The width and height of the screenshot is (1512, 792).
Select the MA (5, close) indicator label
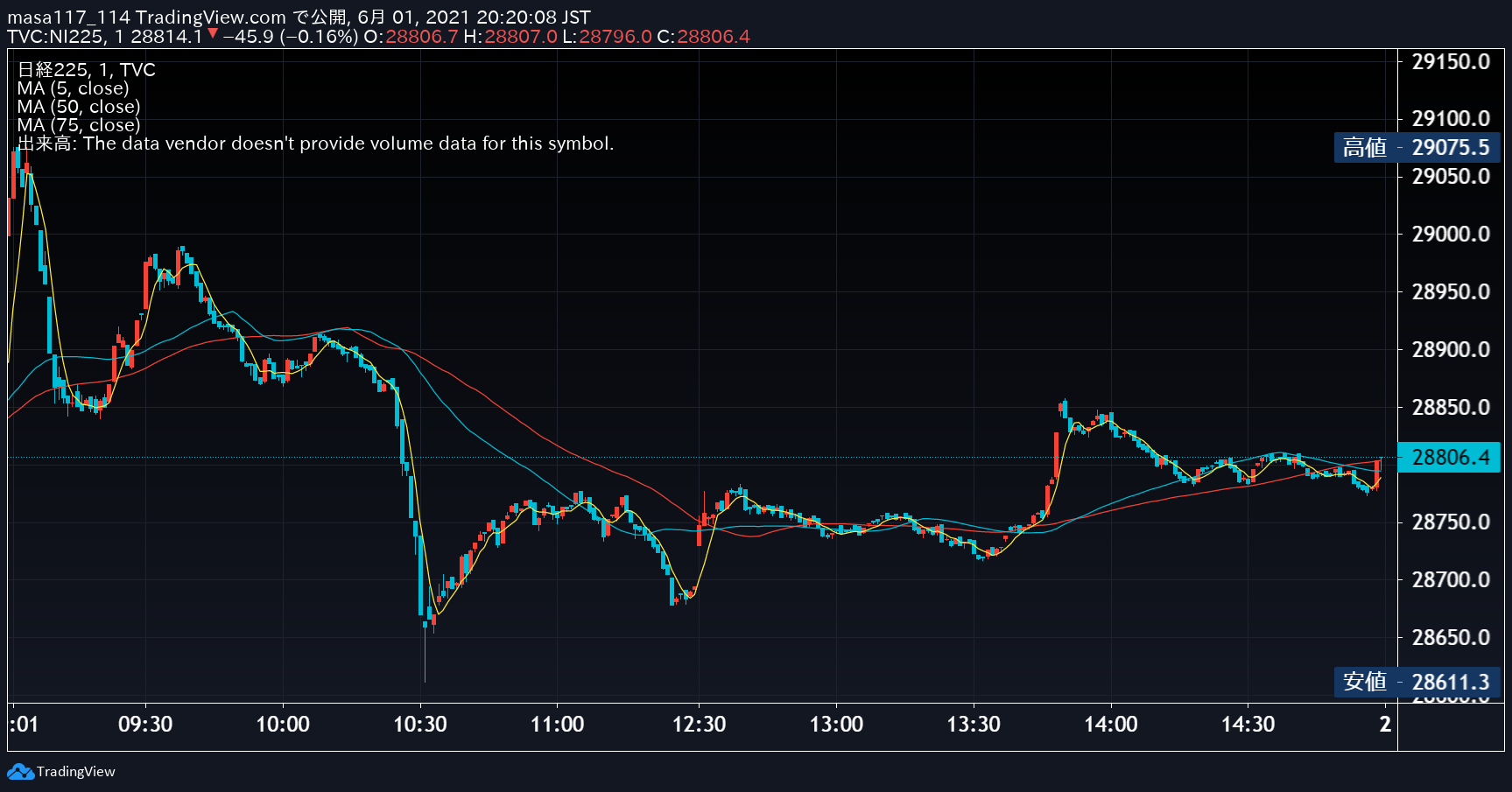coord(74,88)
